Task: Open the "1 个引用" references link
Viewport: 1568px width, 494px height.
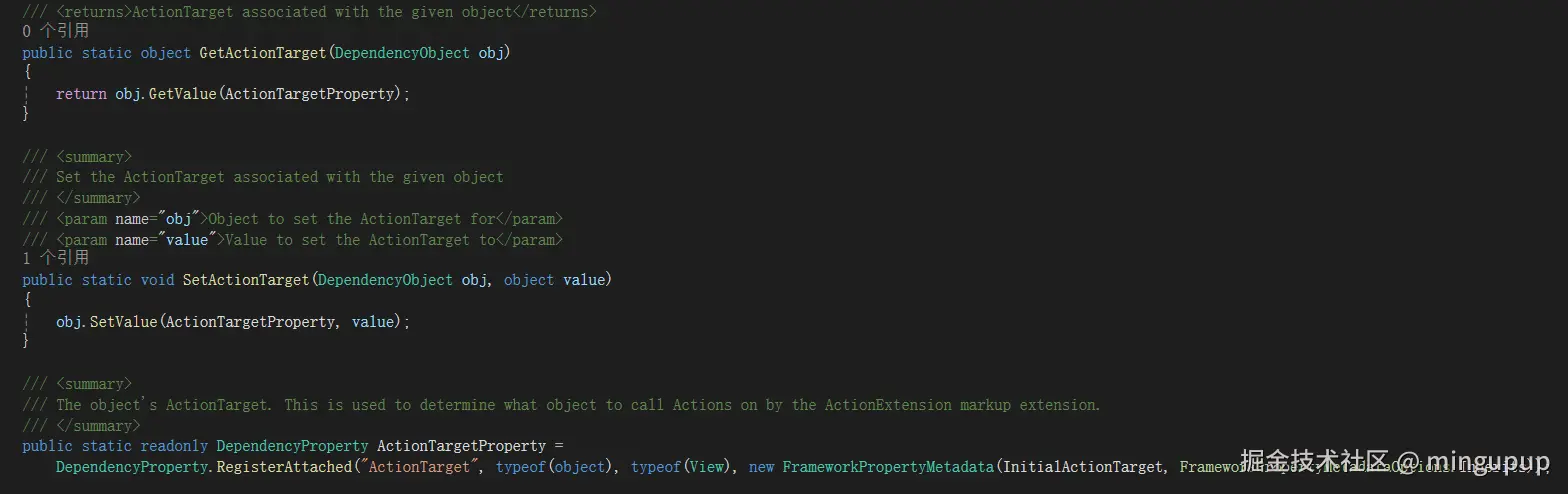Action: [x=56, y=258]
